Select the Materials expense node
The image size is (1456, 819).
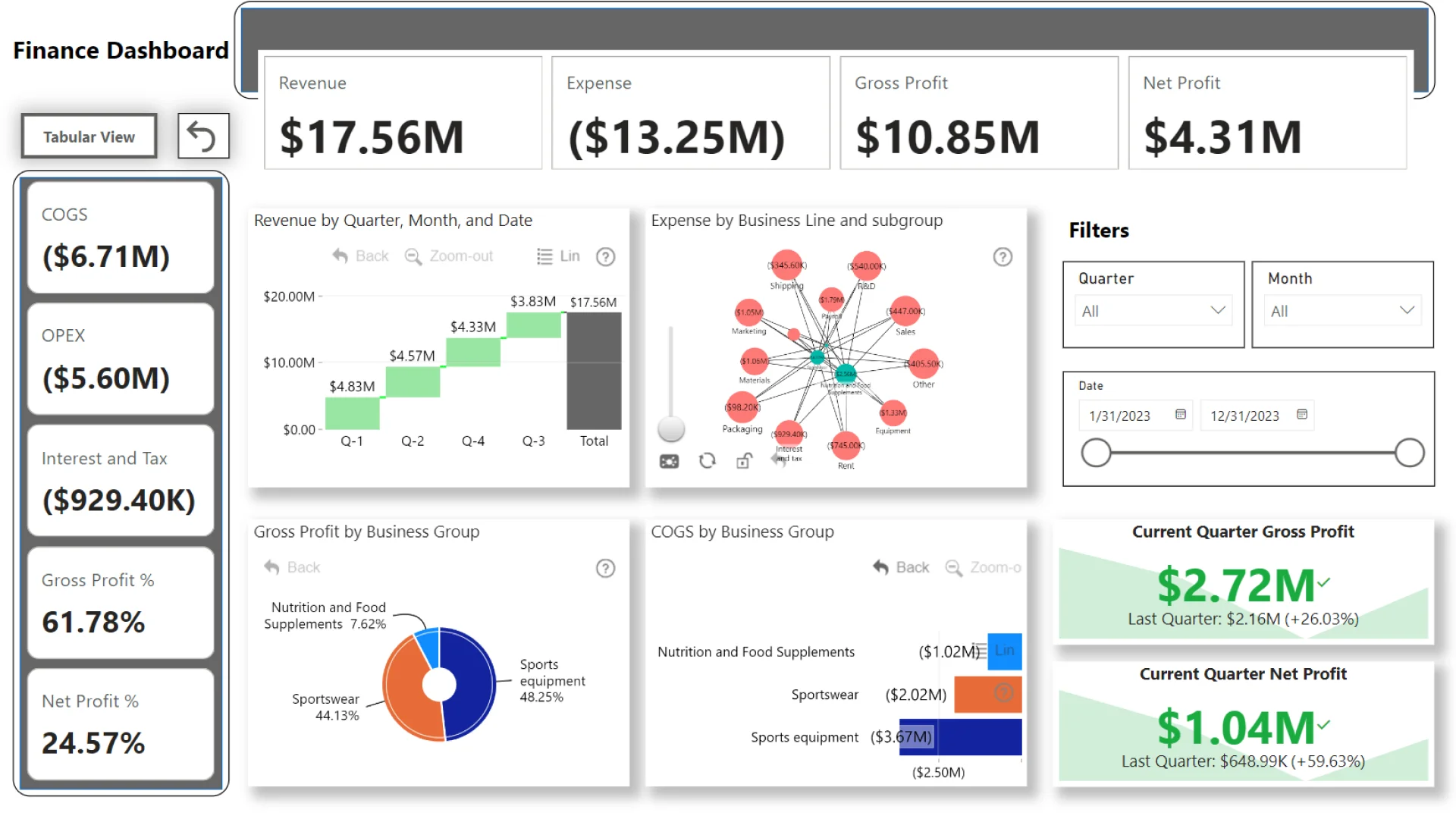[755, 361]
